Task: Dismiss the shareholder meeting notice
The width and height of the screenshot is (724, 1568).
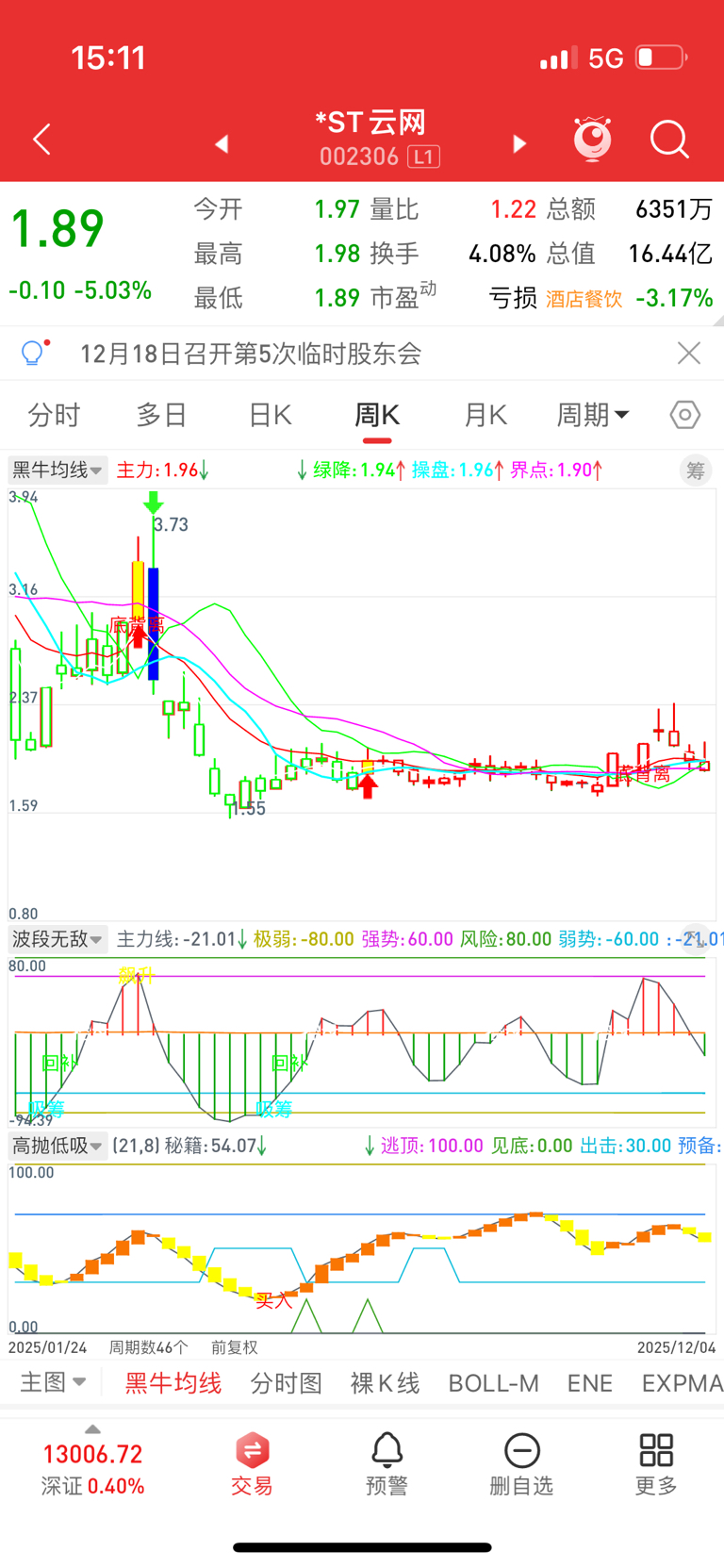Action: [689, 354]
